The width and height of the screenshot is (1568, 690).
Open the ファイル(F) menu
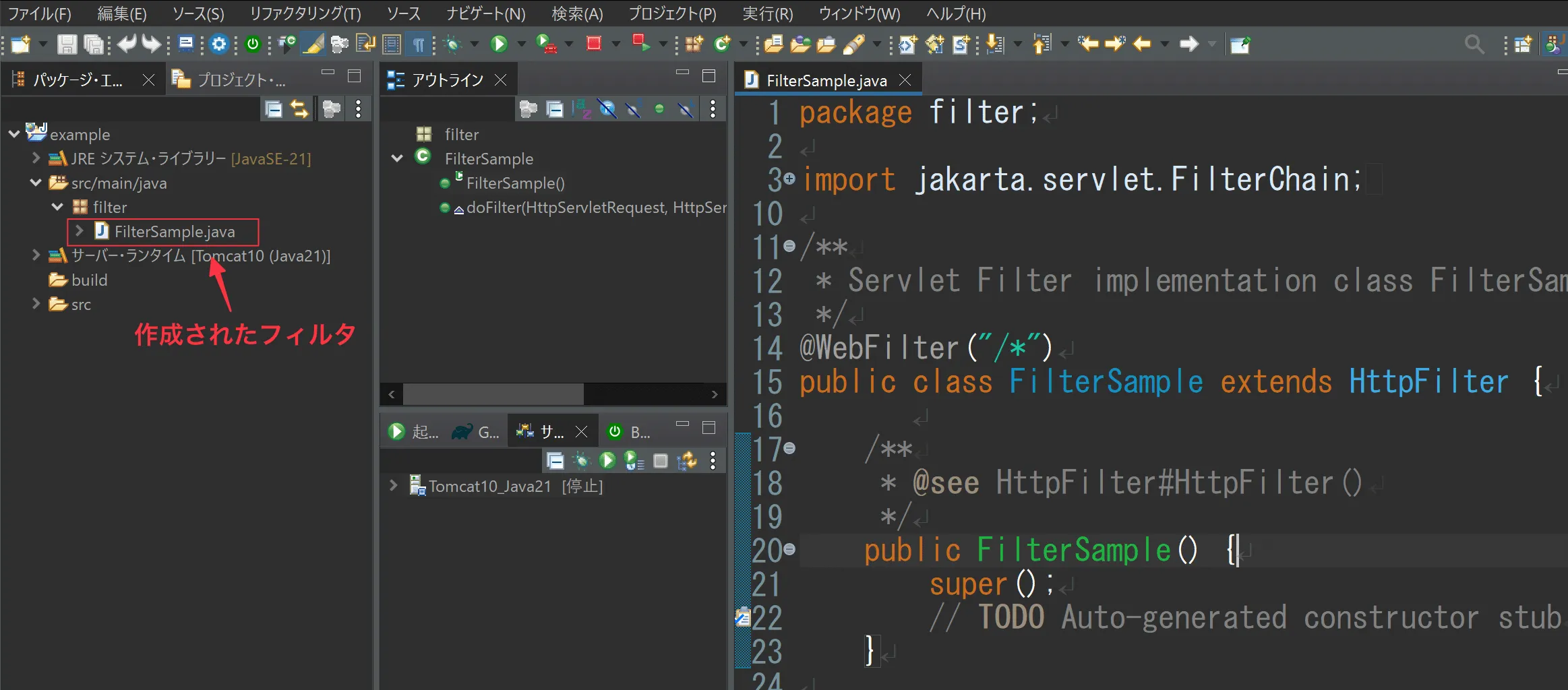coord(40,13)
